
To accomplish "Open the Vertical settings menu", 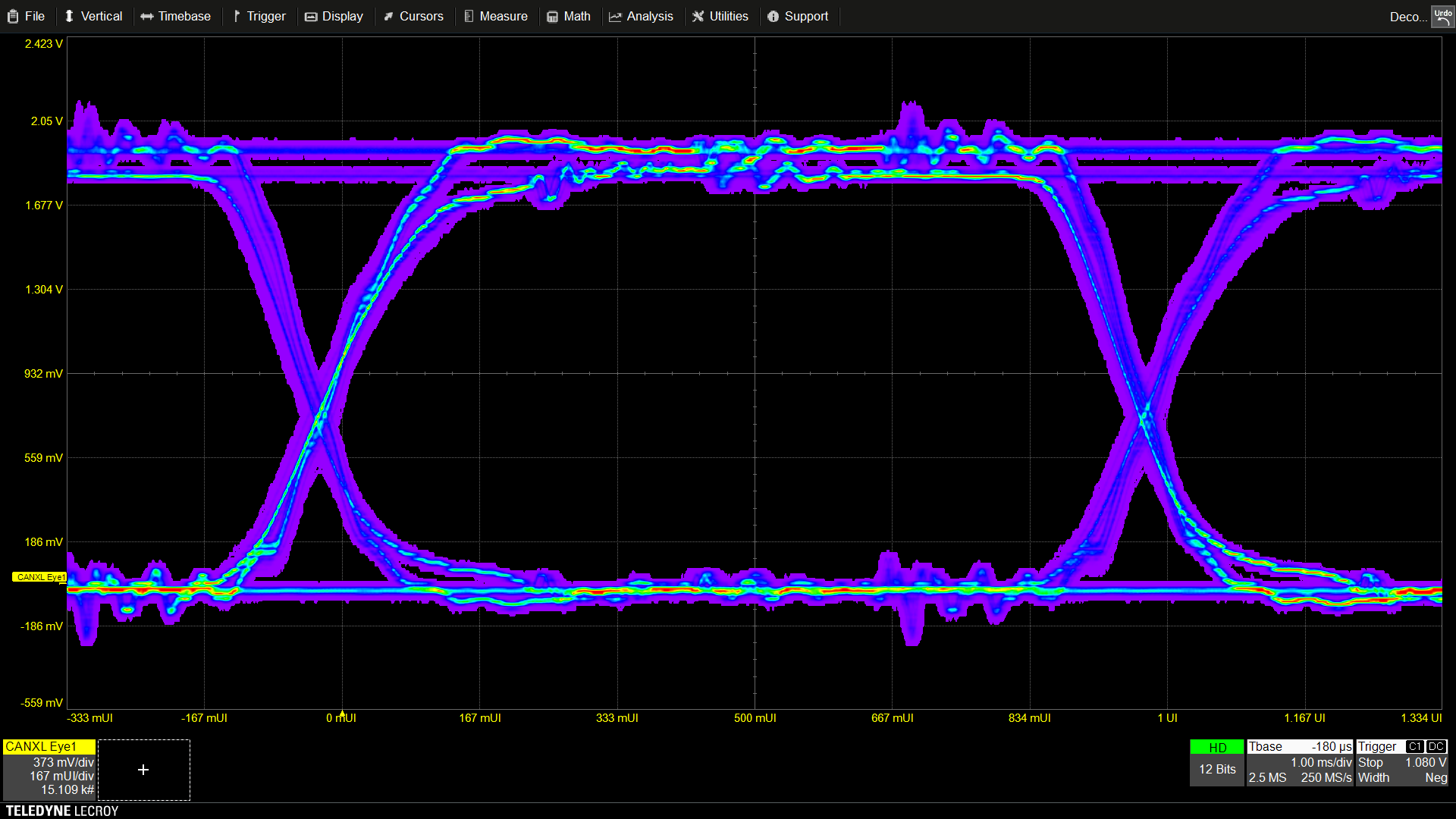I will 93,16.
